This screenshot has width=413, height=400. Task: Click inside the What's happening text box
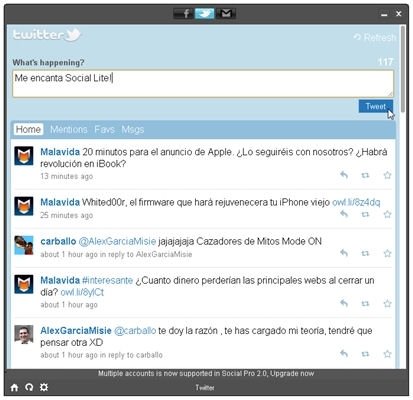point(203,83)
